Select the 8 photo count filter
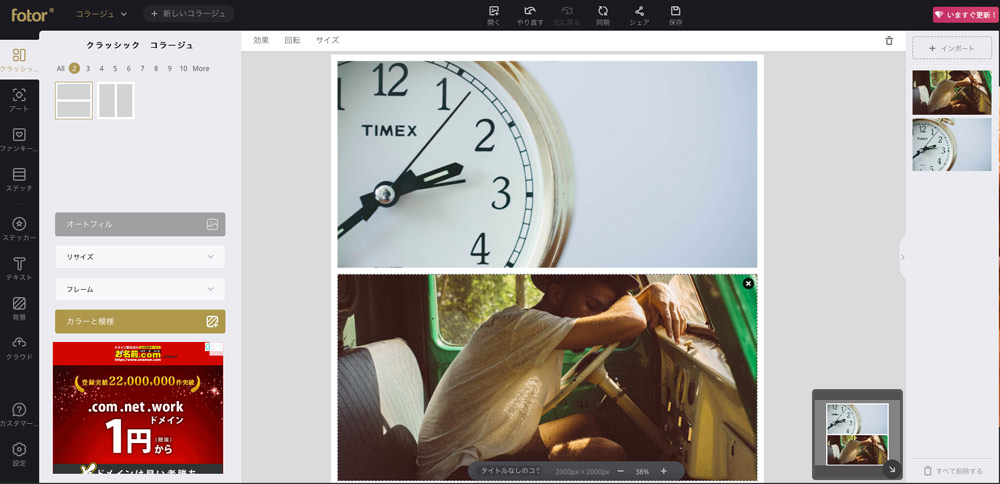Screen dimensions: 1000x484 point(156,69)
